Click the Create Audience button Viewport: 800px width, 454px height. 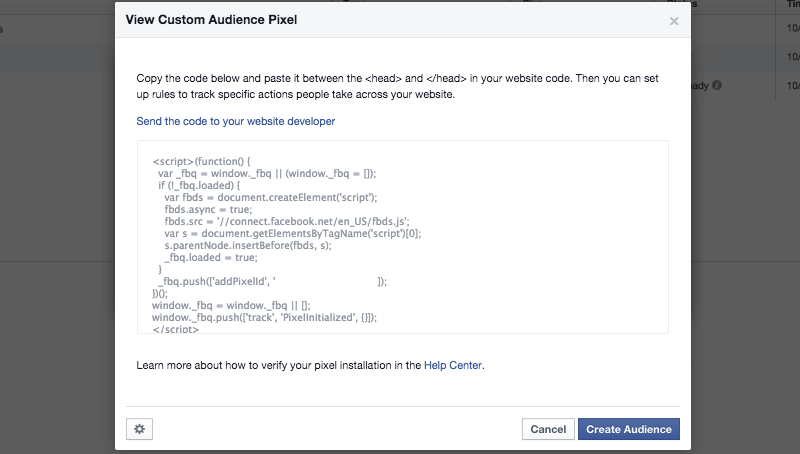(629, 429)
